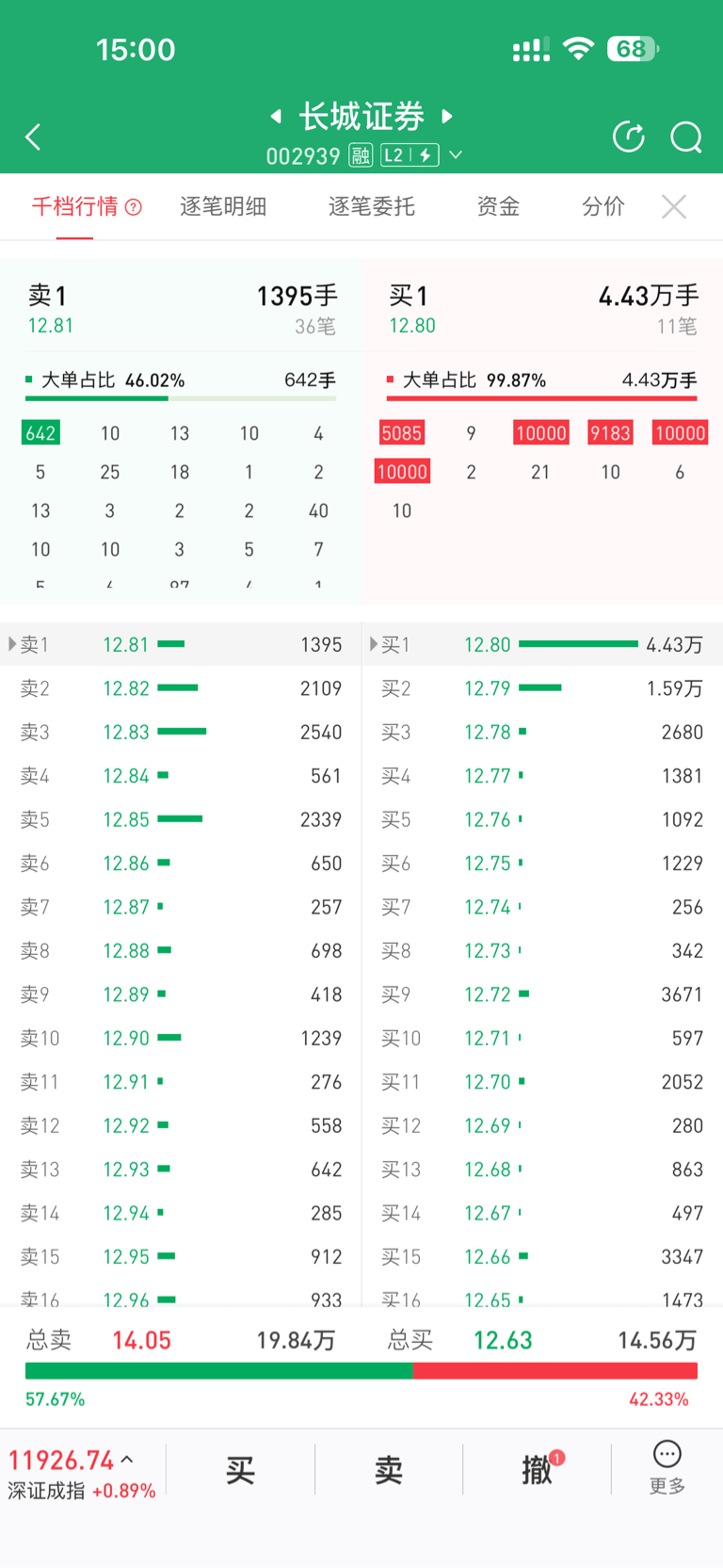Close the panel with X icon

[674, 206]
